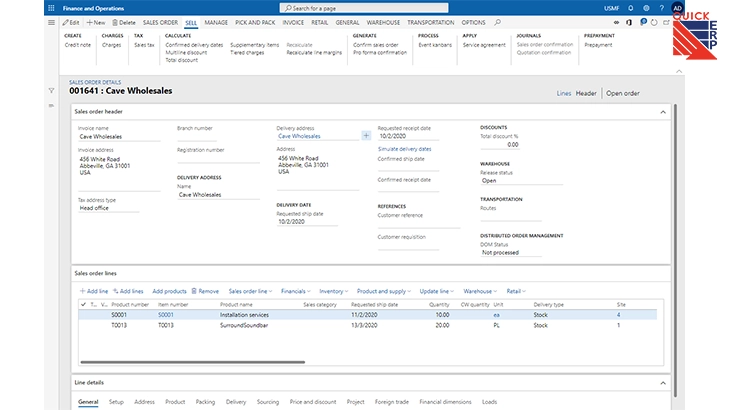
Task: Click the horizontal scrollbar in lines grid
Action: point(192,362)
